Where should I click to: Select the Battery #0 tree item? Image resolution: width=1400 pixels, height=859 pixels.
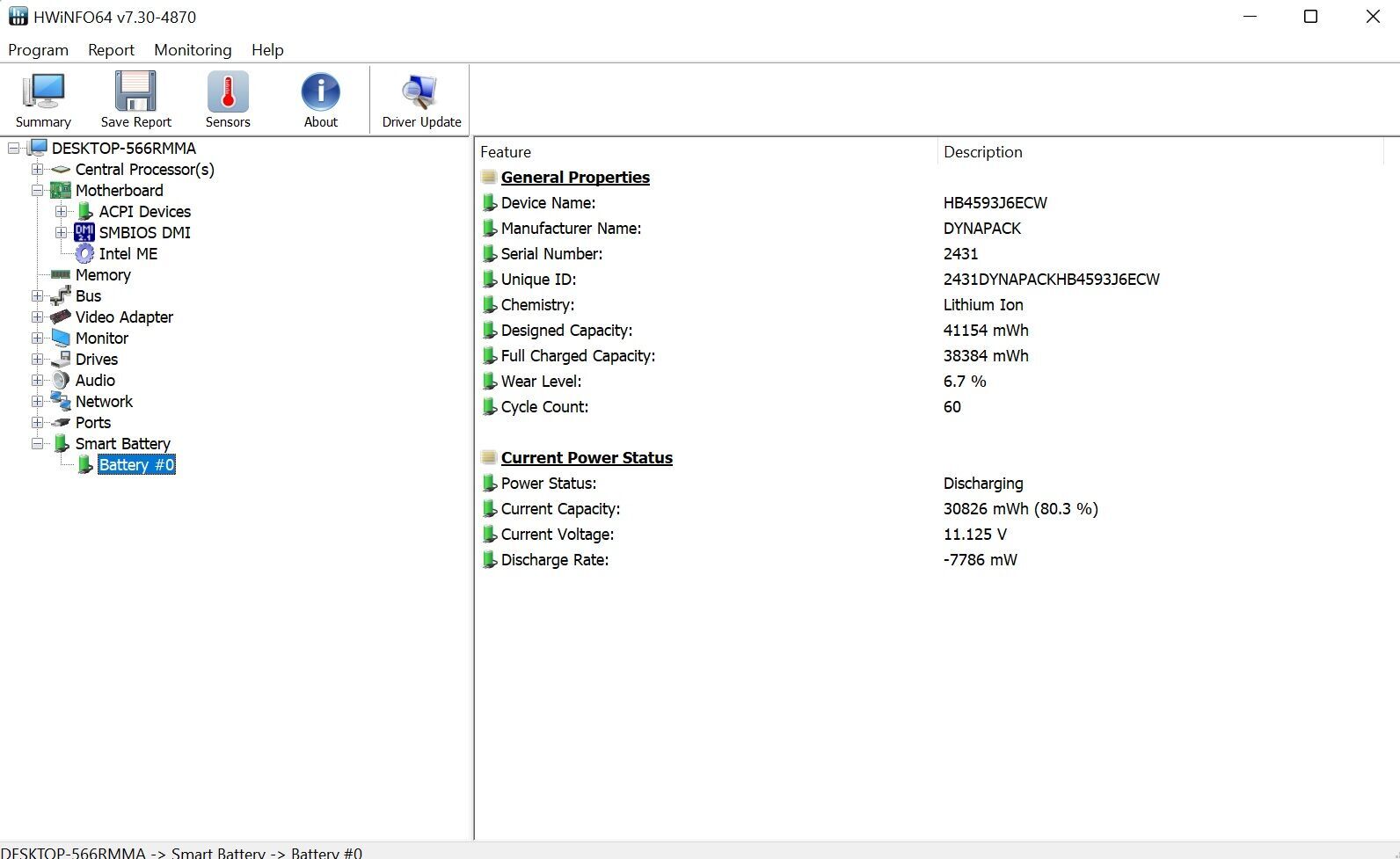137,465
